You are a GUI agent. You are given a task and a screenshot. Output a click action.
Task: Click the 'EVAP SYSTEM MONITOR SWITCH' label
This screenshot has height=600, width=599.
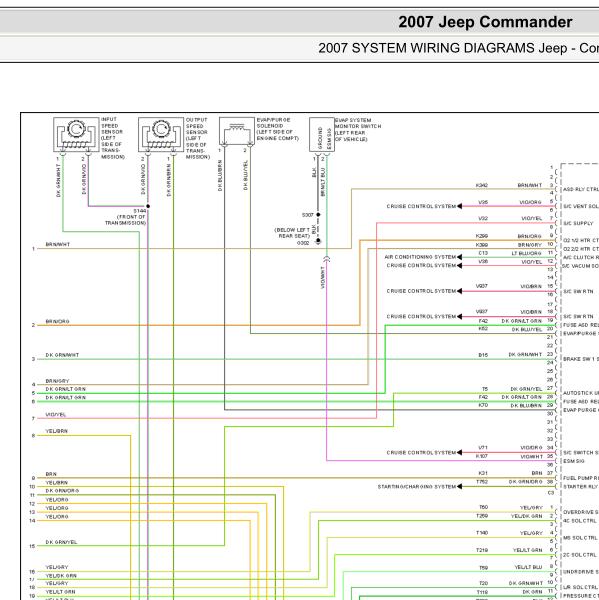[x=358, y=130]
